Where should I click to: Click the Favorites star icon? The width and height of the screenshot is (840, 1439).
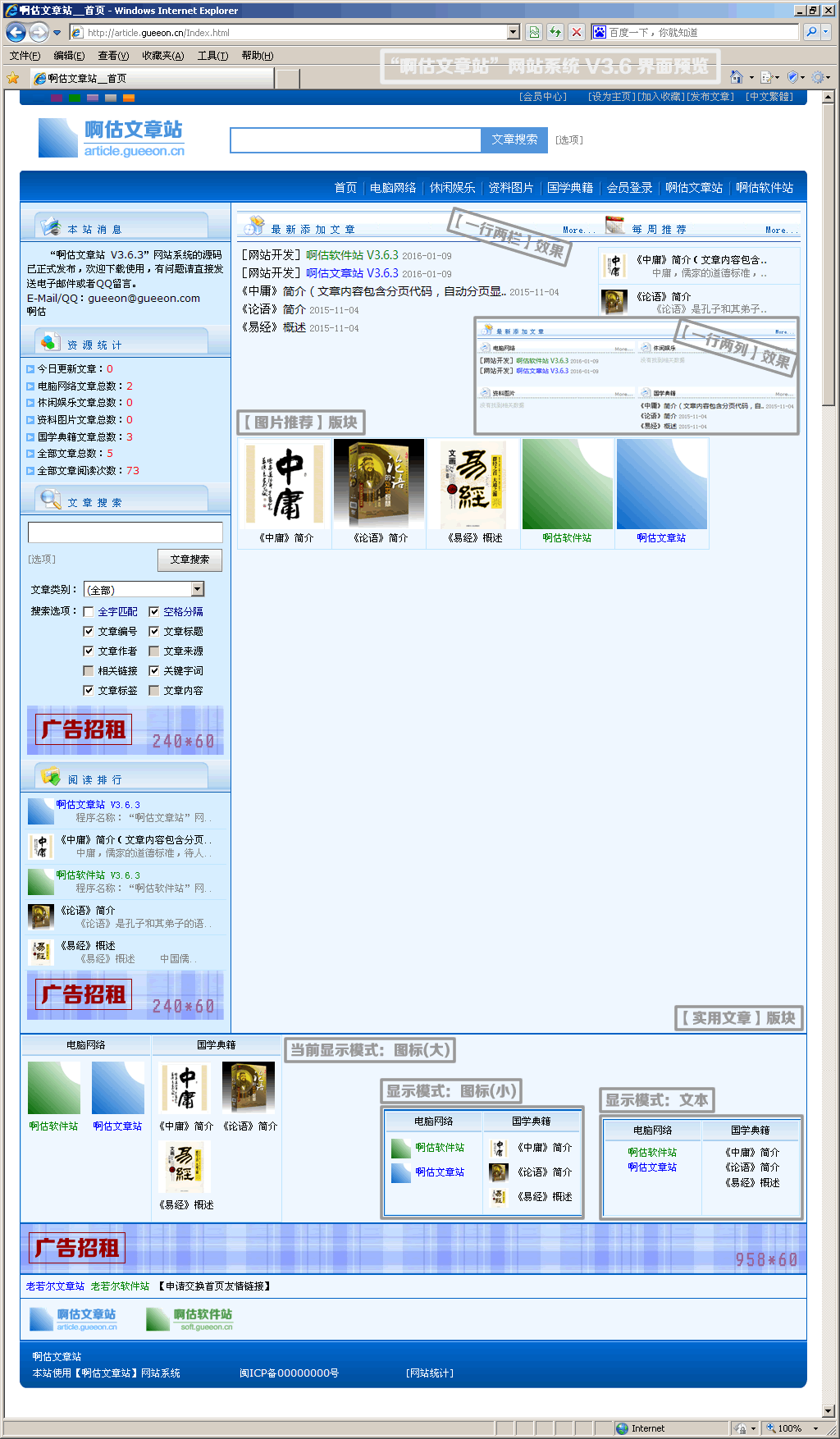coord(12,78)
